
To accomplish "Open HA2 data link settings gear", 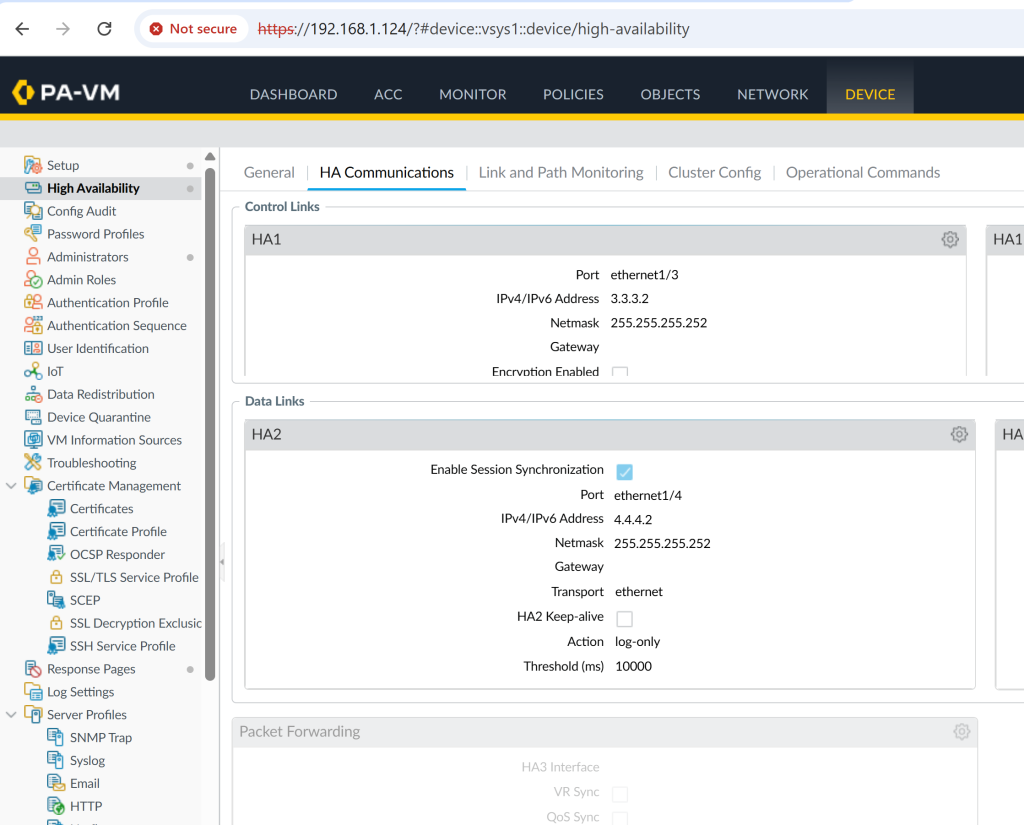I will (959, 434).
